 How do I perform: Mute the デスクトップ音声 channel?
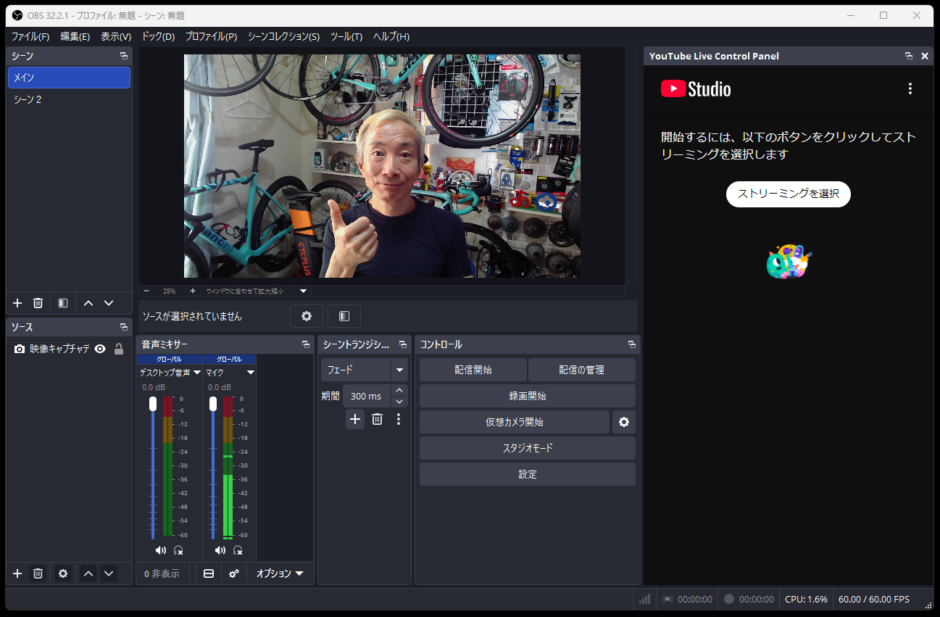click(161, 550)
